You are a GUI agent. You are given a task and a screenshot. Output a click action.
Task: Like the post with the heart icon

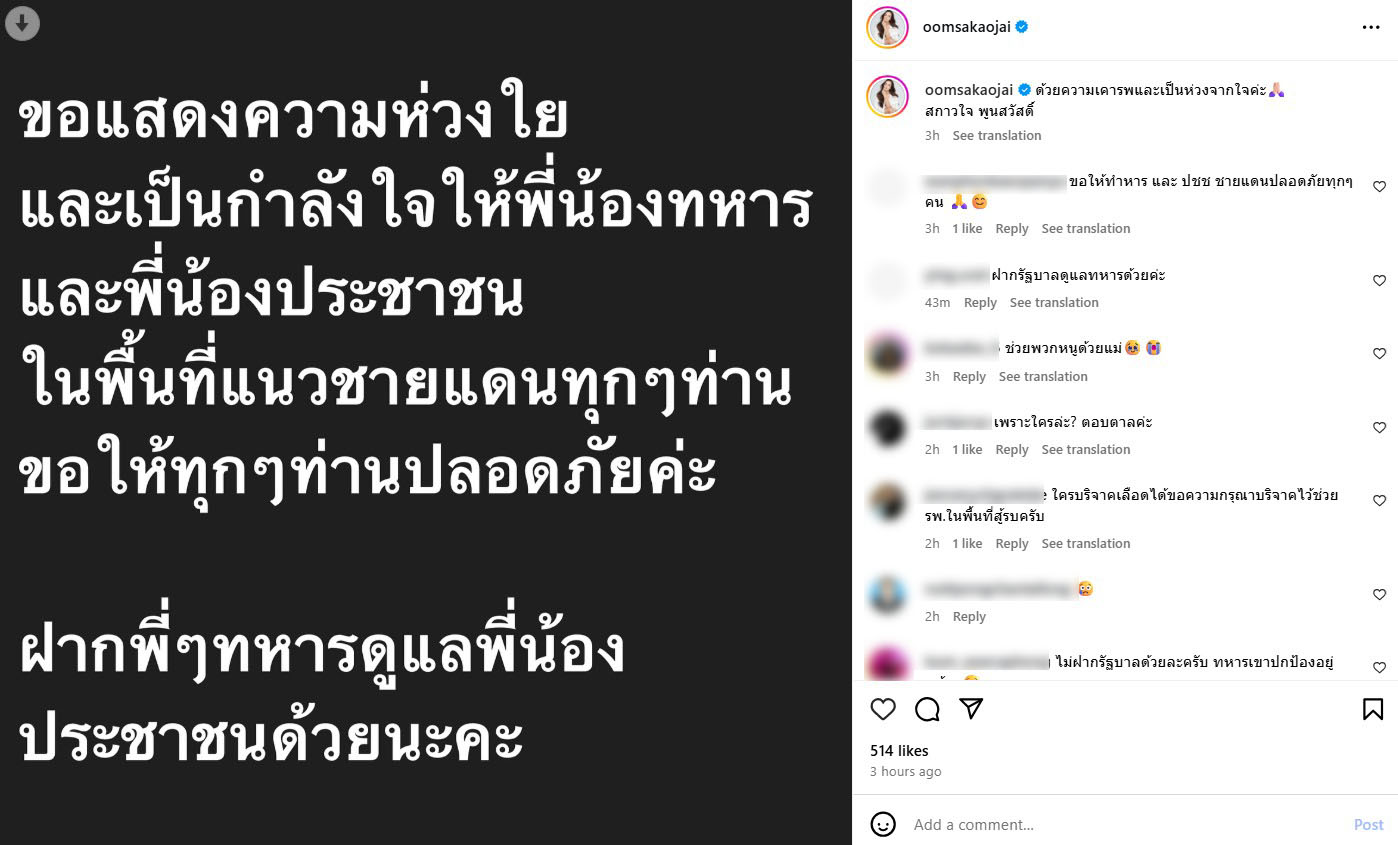pos(883,709)
